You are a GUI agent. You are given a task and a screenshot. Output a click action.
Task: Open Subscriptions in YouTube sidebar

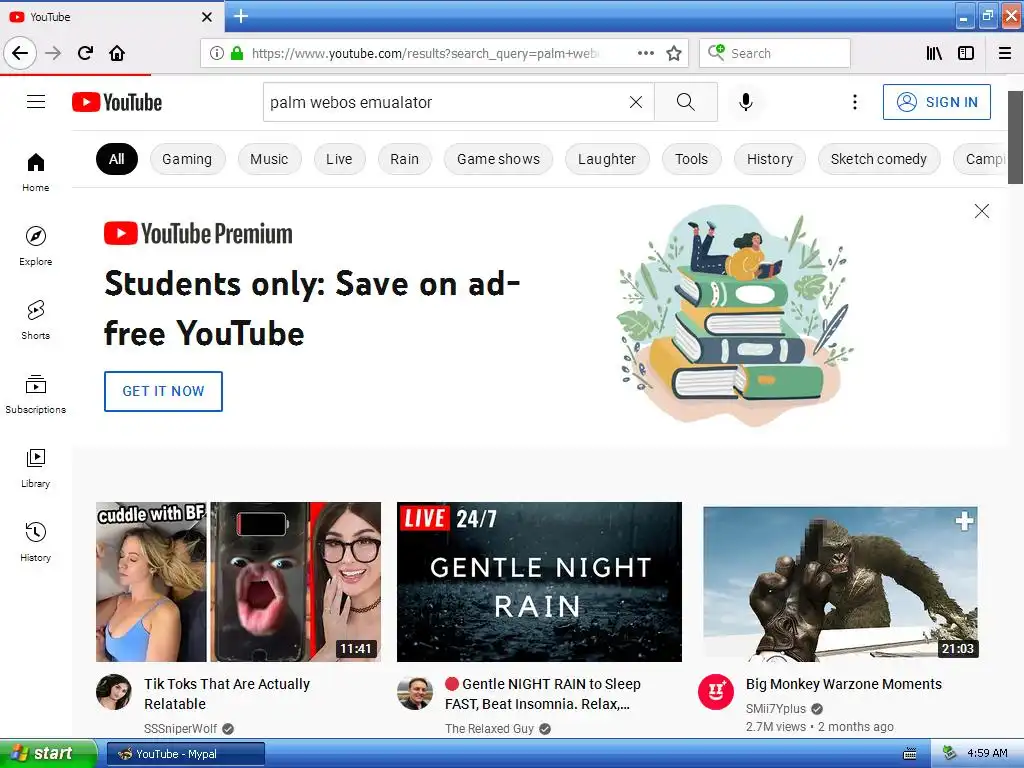point(36,394)
